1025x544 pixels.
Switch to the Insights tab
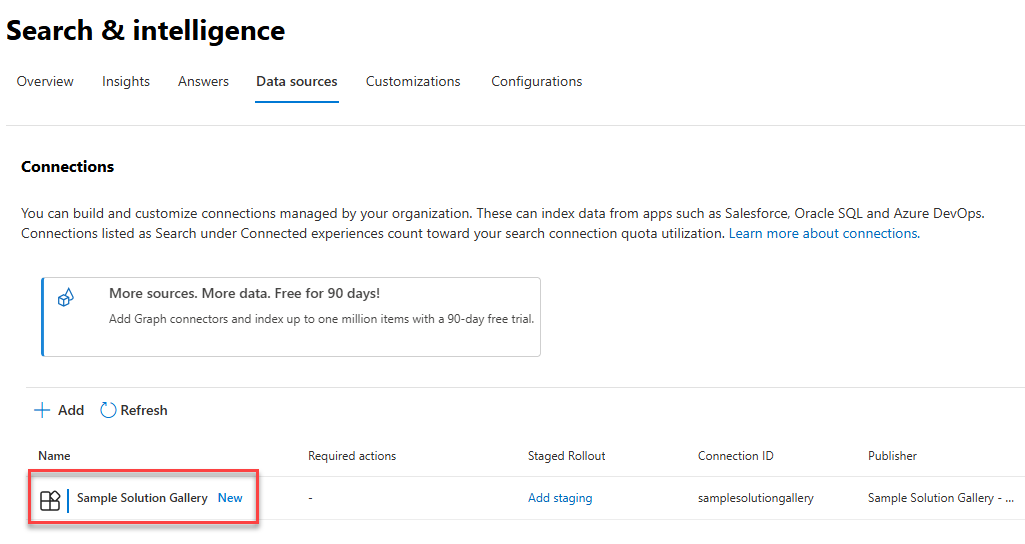[x=126, y=81]
